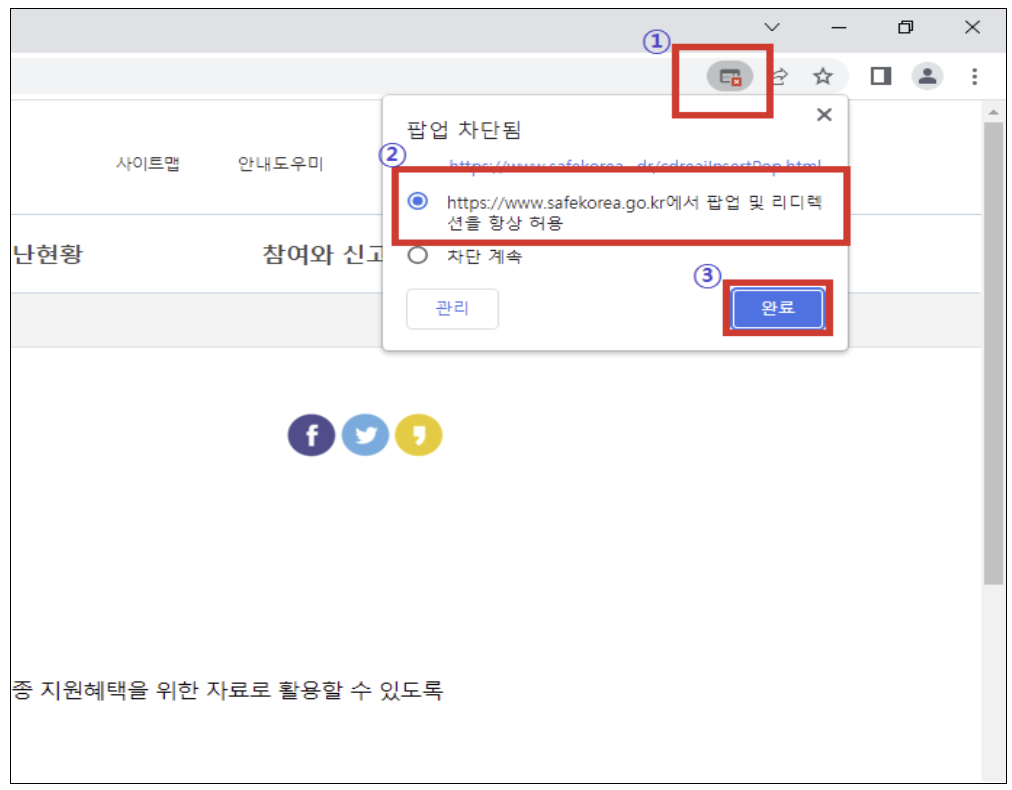Share the page via the Twitter icon
Image resolution: width=1012 pixels, height=790 pixels.
pos(365,434)
